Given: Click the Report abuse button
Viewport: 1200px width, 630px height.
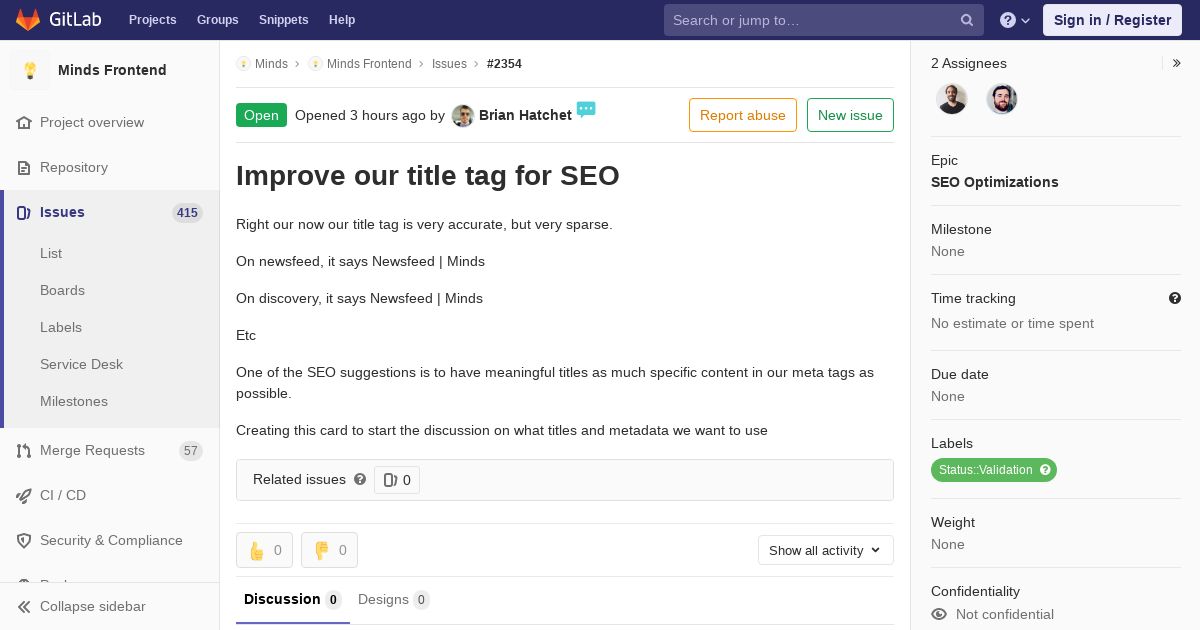Looking at the screenshot, I should click(x=743, y=115).
